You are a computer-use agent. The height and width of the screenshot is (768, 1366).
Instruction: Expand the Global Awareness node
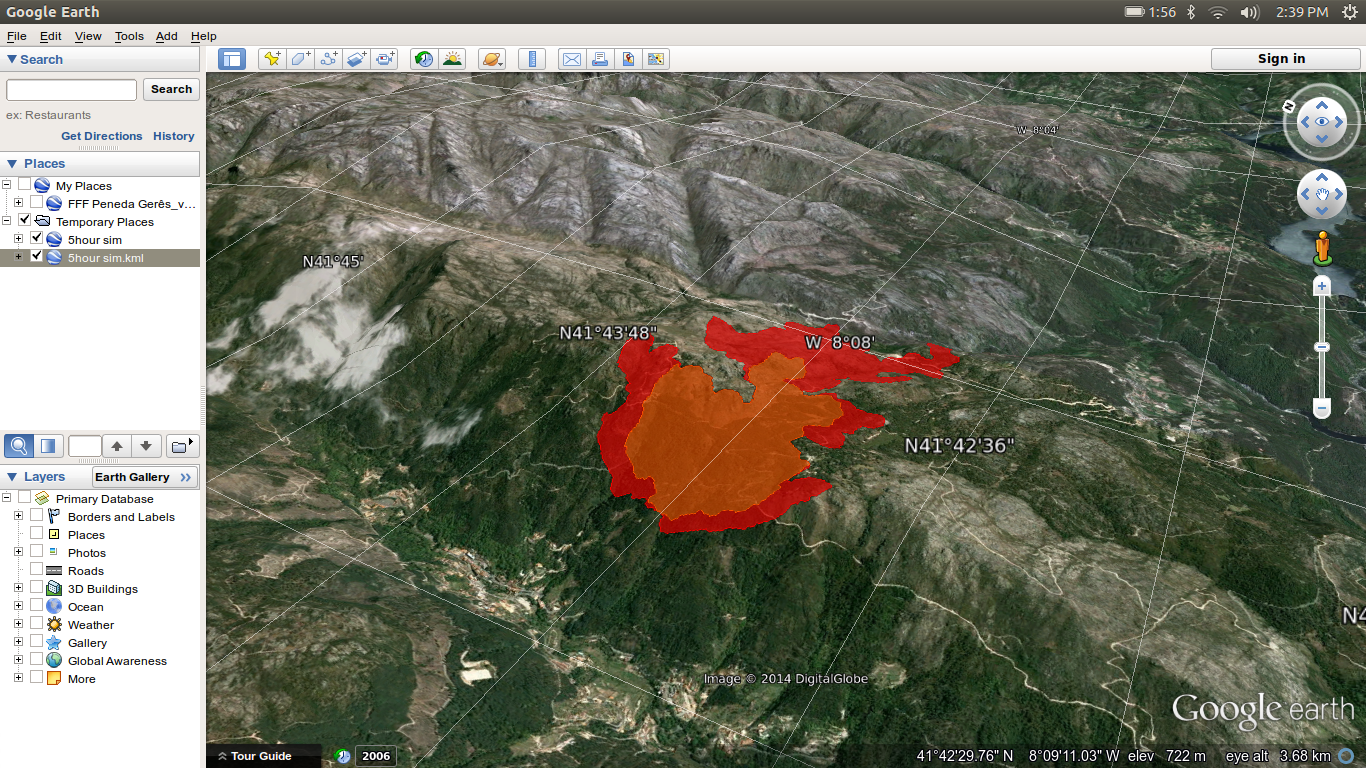tap(18, 660)
